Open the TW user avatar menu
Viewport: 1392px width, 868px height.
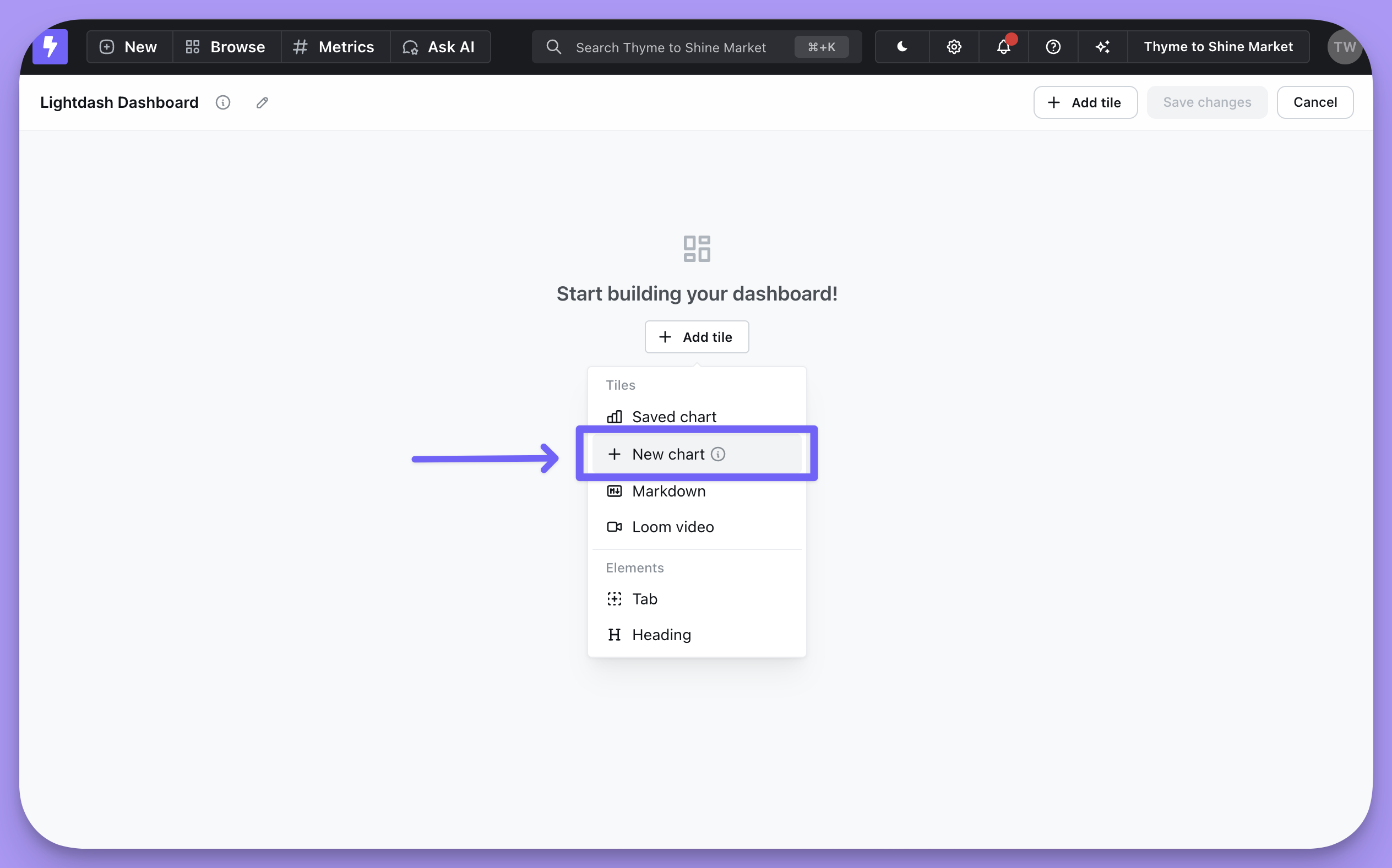coord(1344,46)
